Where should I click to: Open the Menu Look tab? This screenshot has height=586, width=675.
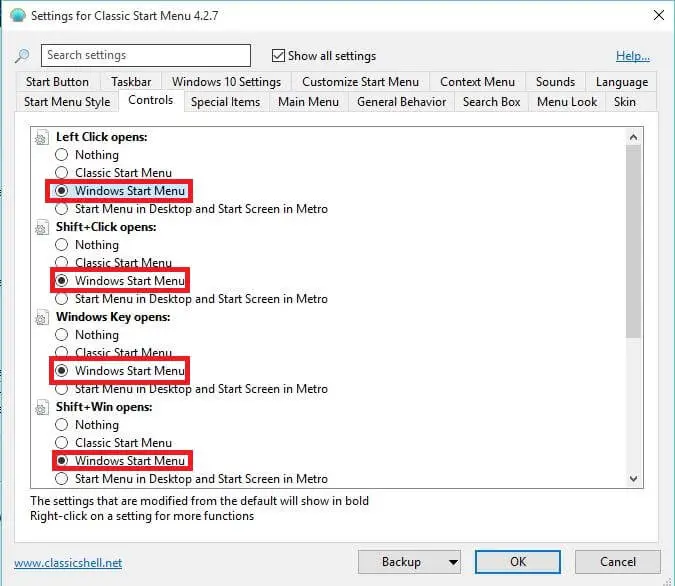click(x=567, y=102)
